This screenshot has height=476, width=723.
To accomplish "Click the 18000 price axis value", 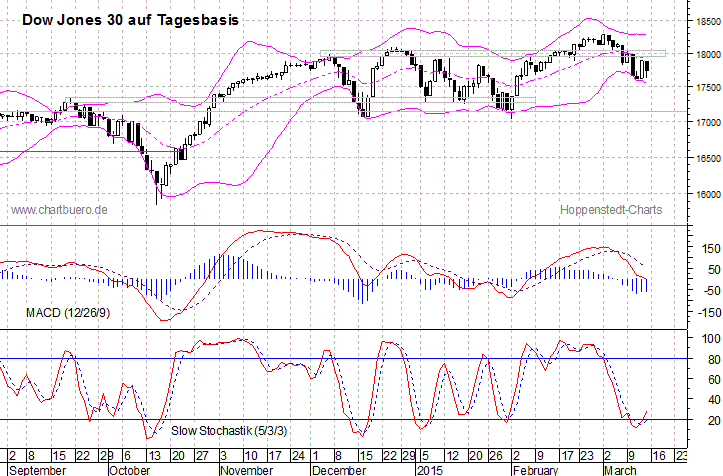I will (708, 54).
